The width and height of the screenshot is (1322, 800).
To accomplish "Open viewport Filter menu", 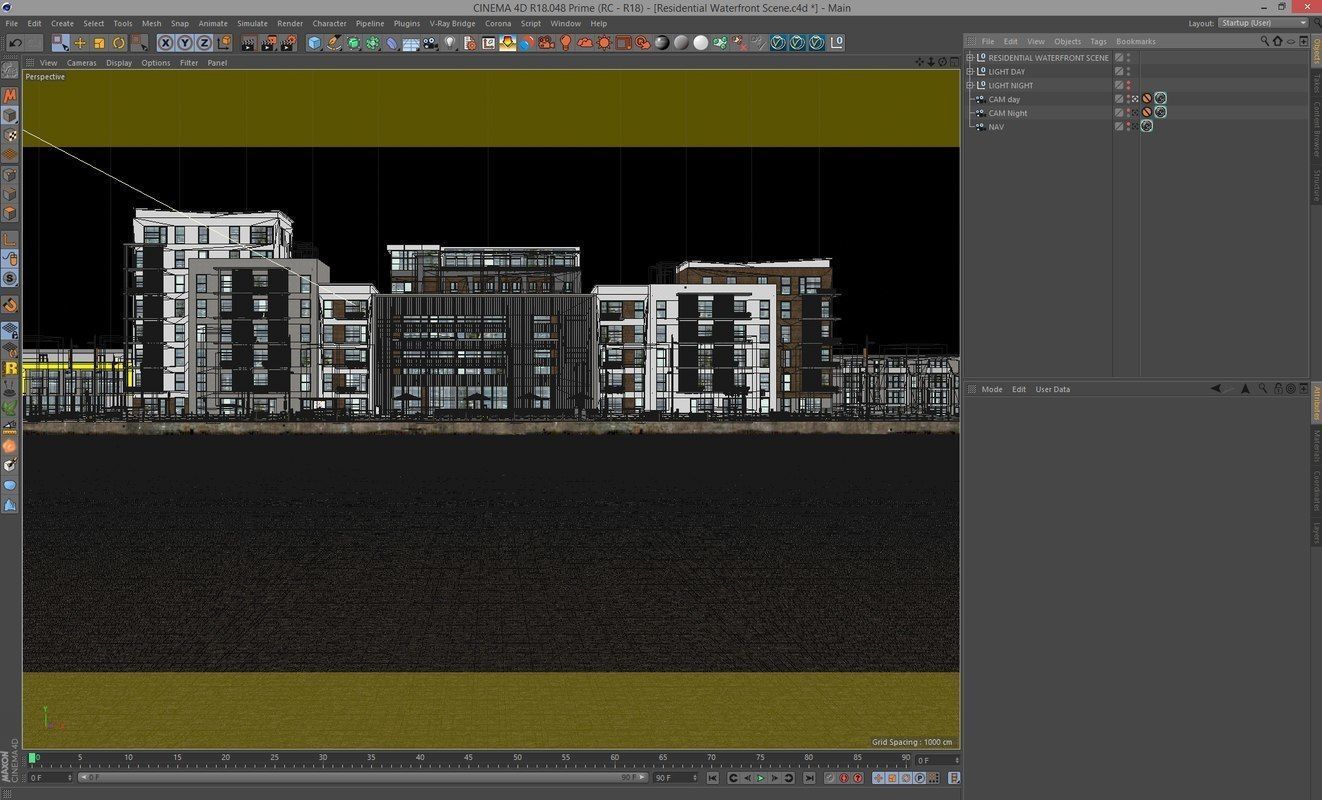I will [x=189, y=63].
